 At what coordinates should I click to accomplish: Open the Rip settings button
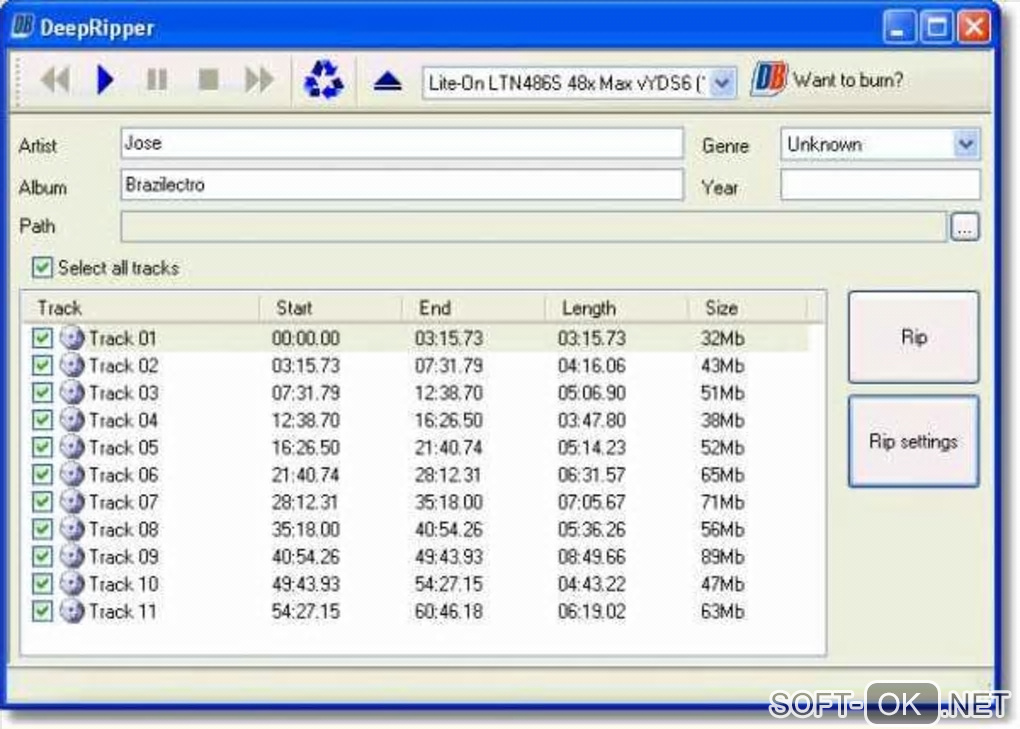913,442
